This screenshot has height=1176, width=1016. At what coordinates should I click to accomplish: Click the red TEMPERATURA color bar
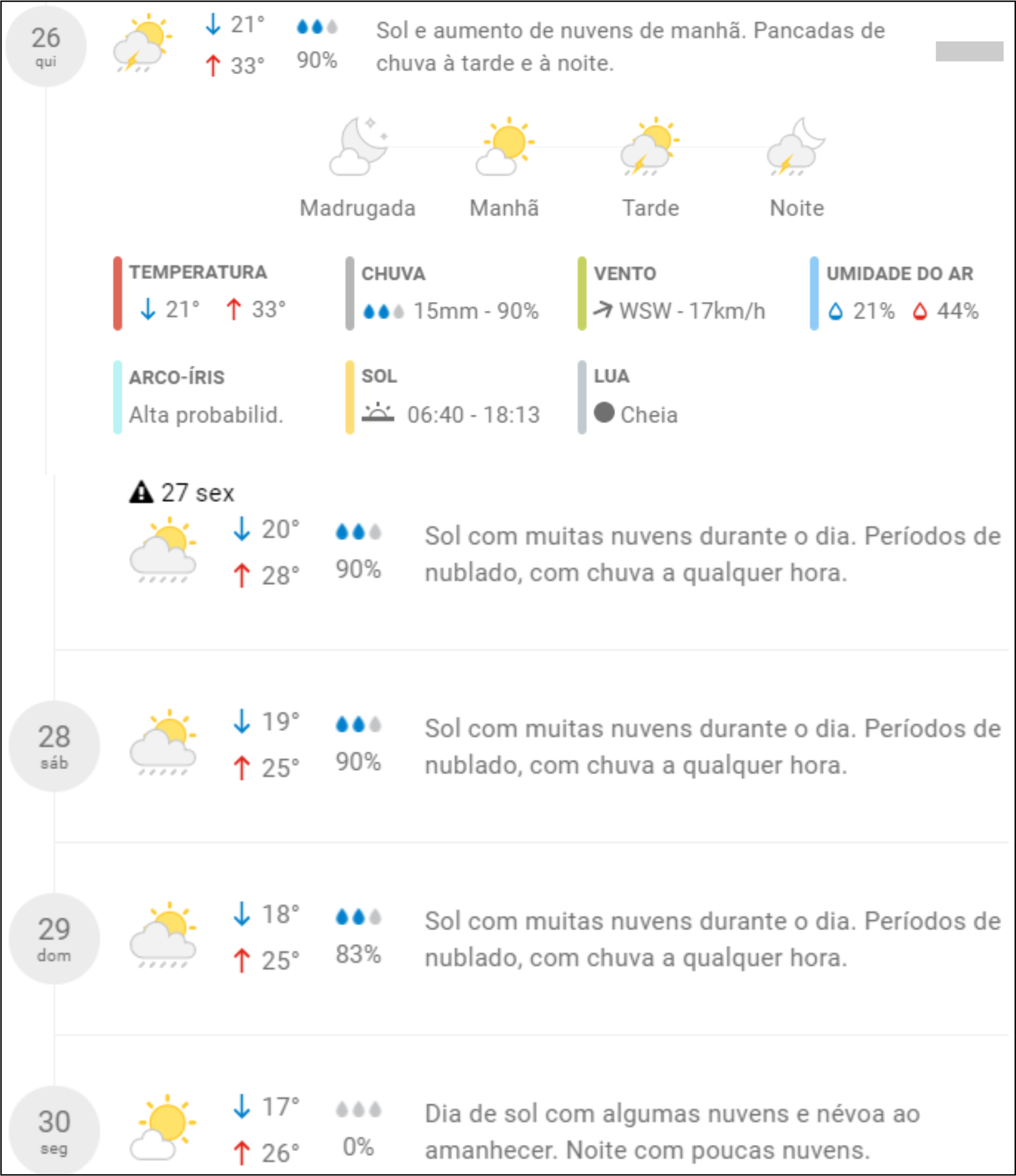[x=117, y=293]
